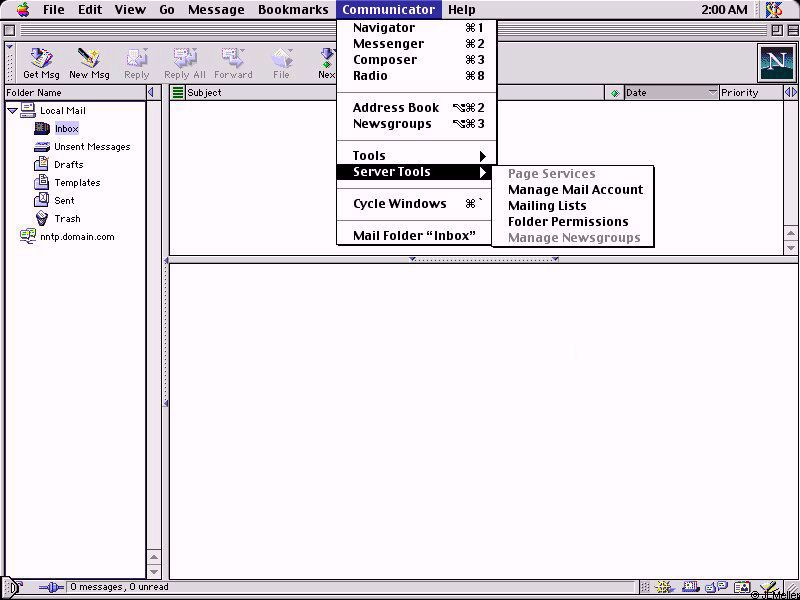Open Navigator from the status bar component icons
This screenshot has width=800, height=600.
point(664,588)
